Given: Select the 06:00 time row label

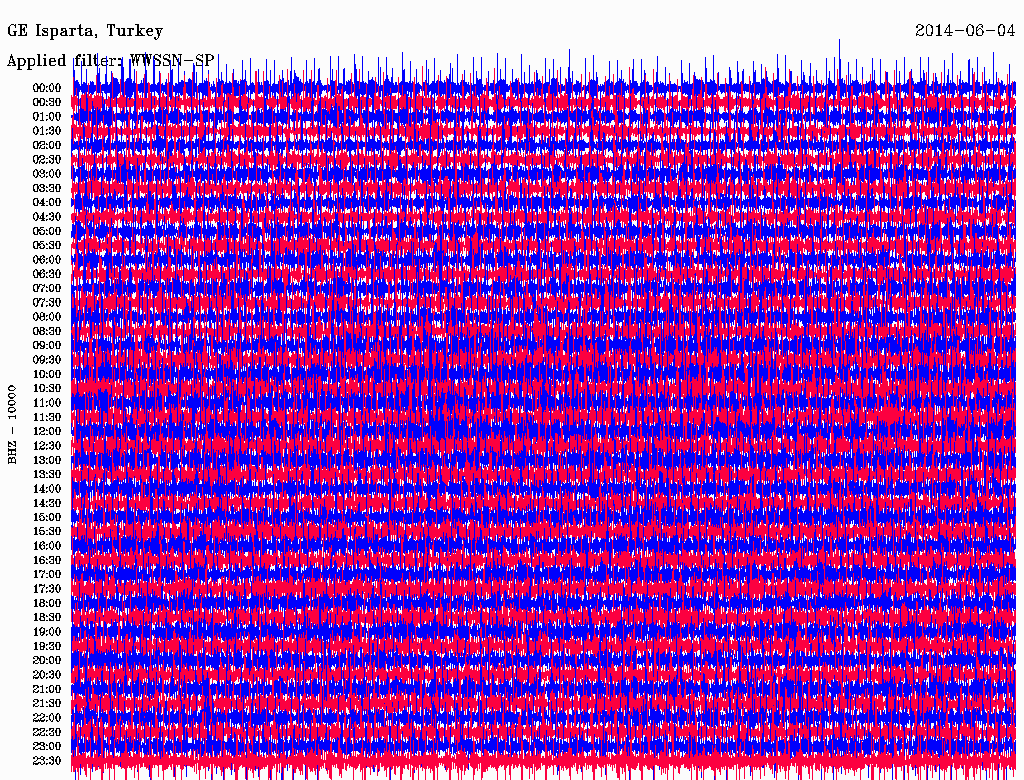Looking at the screenshot, I should 47,259.
